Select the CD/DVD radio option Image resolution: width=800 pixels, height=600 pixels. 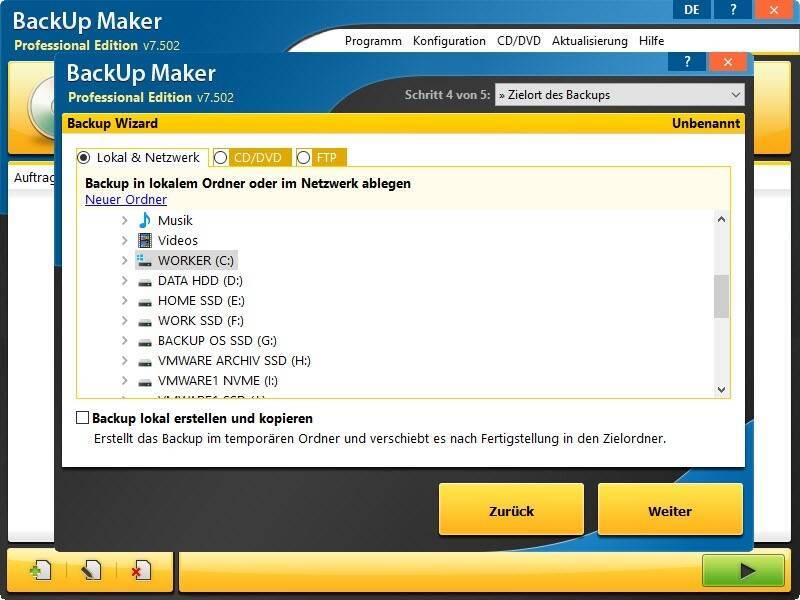221,158
